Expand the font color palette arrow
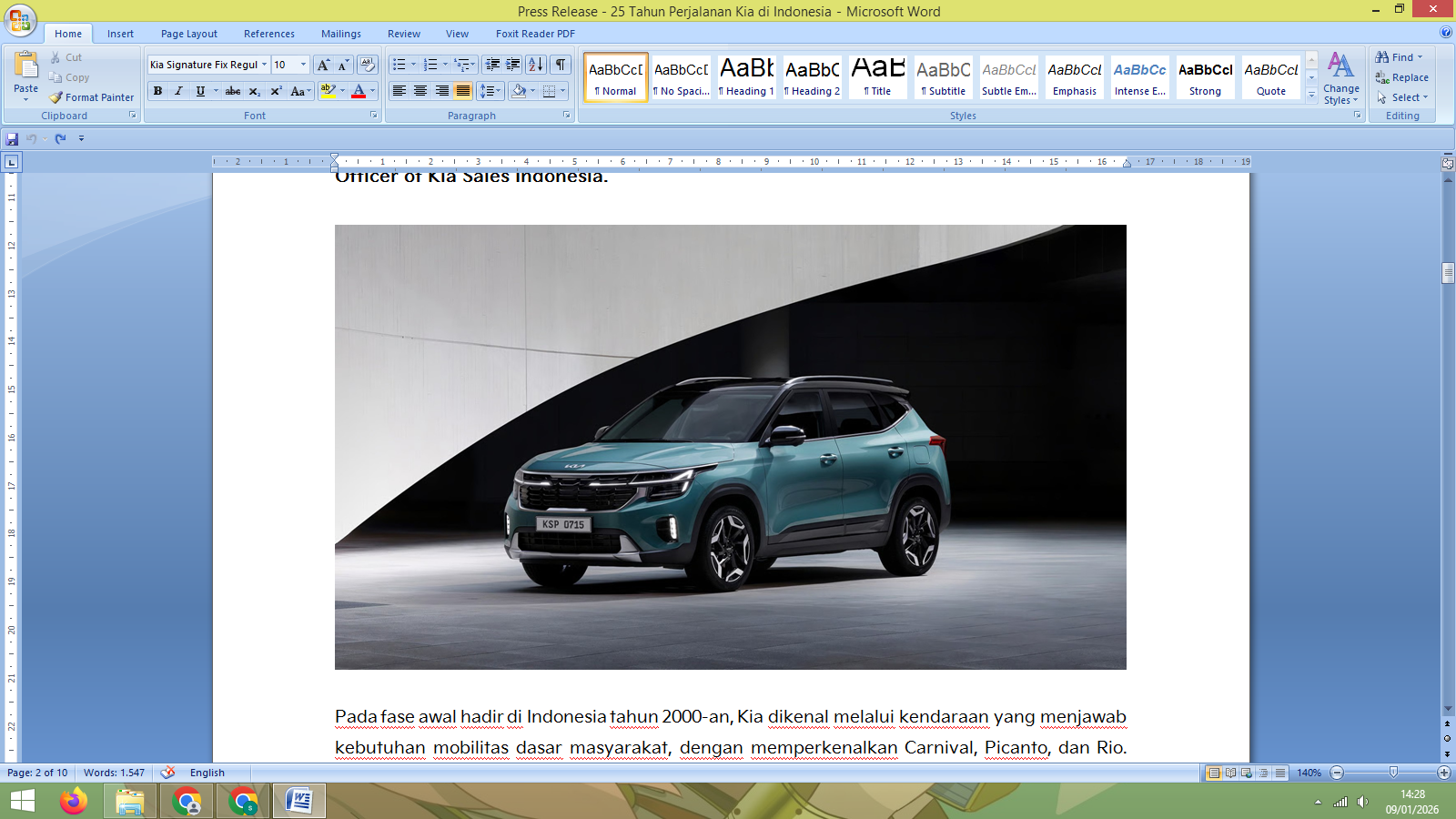Image resolution: width=1456 pixels, height=819 pixels. (x=372, y=91)
